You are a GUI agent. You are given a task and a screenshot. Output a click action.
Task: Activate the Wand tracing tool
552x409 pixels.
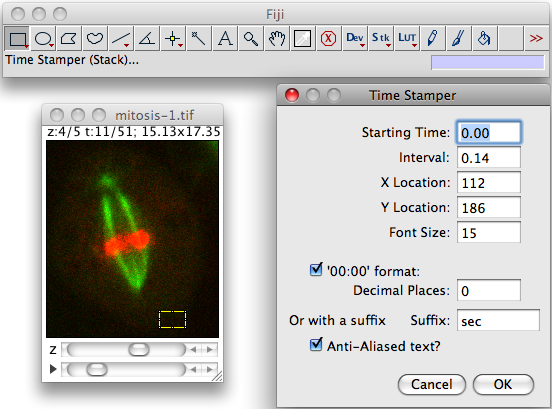199,38
